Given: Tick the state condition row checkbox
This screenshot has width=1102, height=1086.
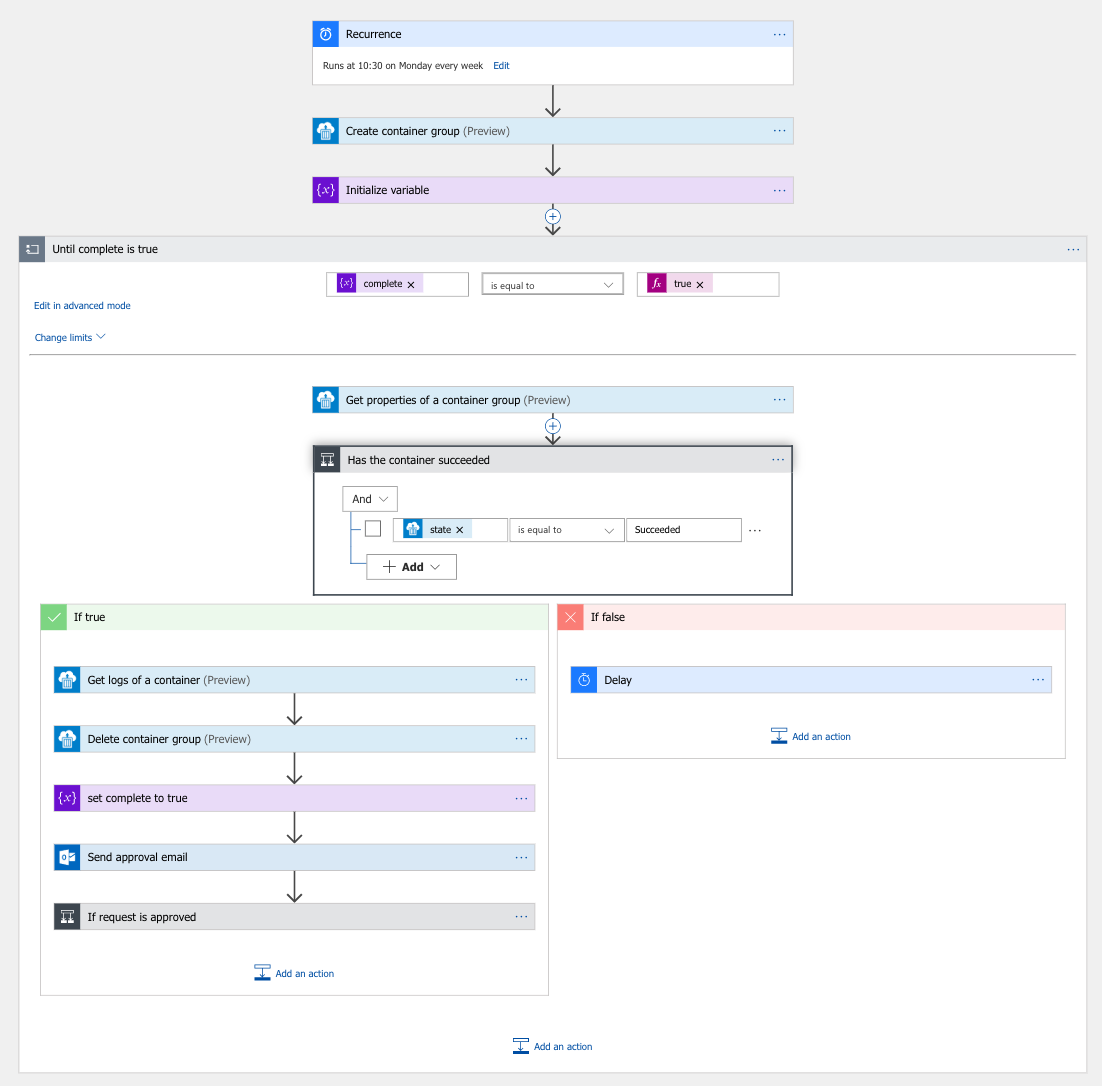Looking at the screenshot, I should (x=373, y=529).
